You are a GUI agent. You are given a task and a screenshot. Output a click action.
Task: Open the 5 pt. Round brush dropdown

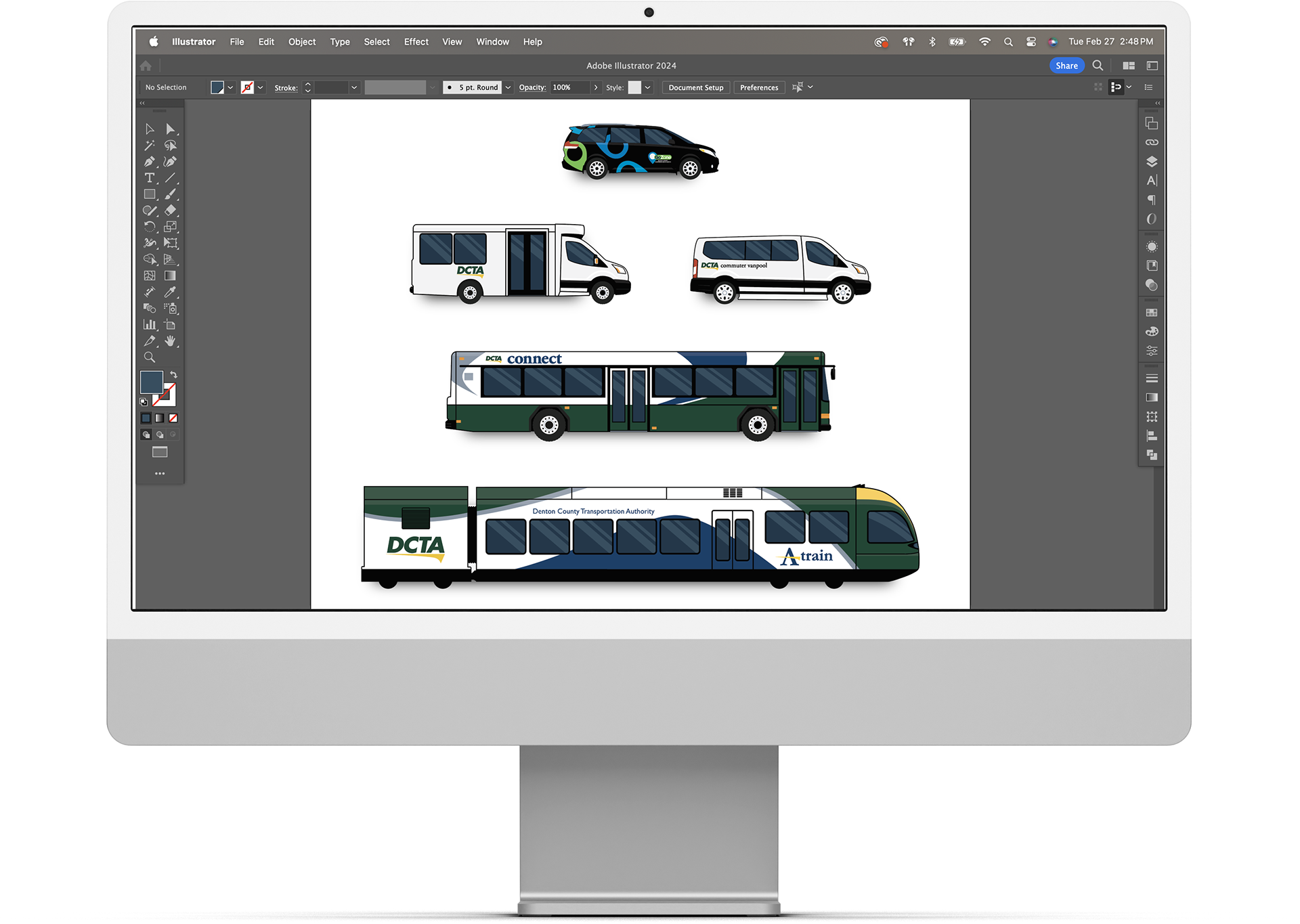click(x=508, y=87)
